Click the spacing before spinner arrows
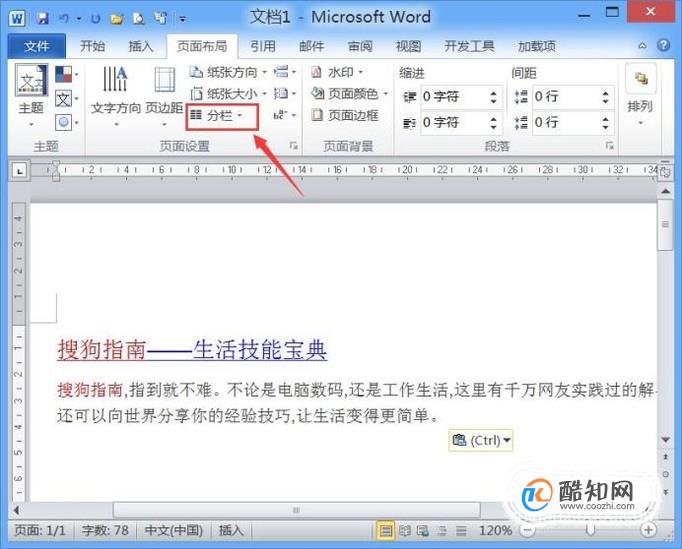This screenshot has height=549, width=682. coord(605,97)
